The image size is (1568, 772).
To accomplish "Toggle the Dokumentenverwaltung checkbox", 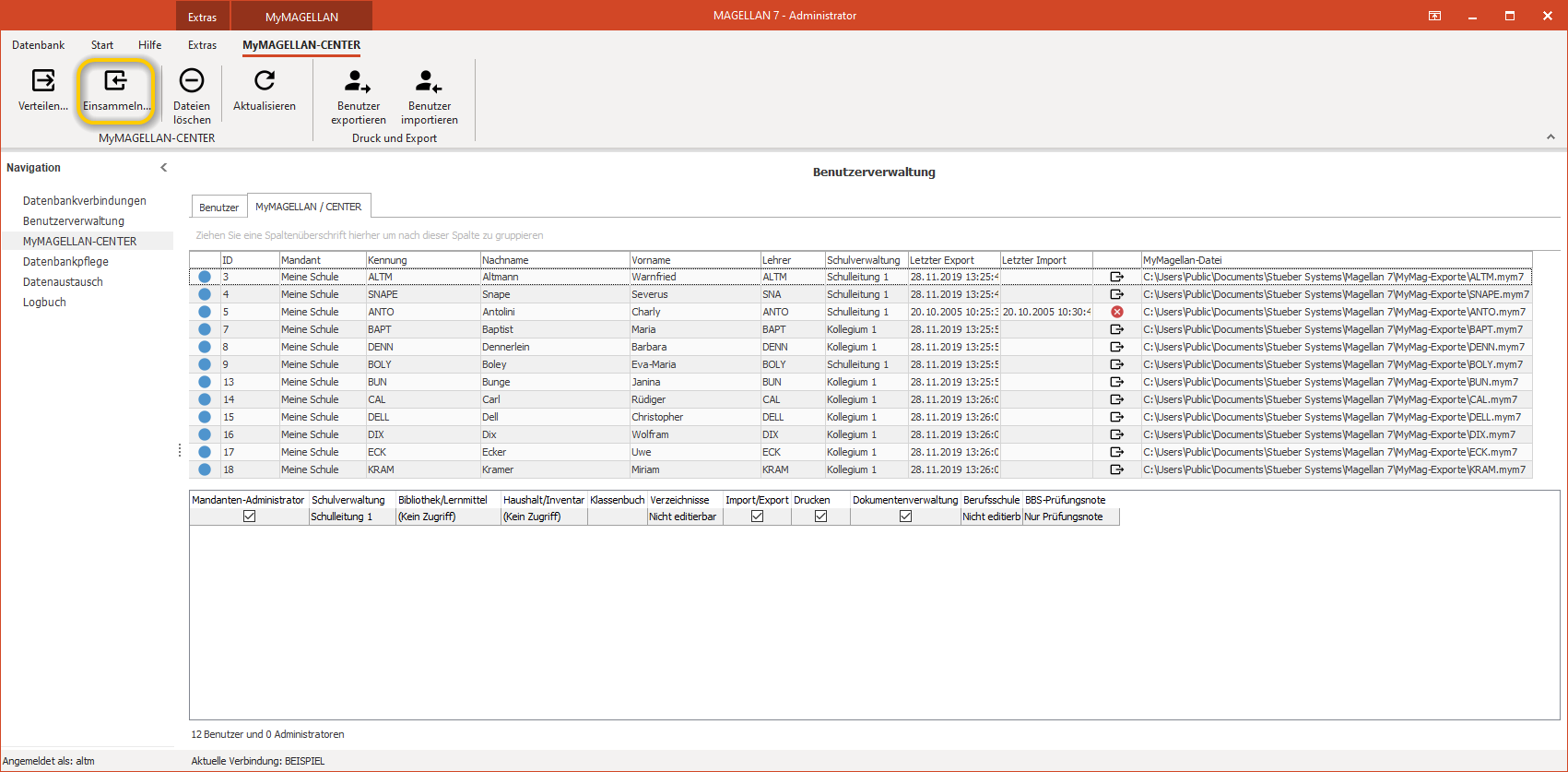I will [905, 517].
